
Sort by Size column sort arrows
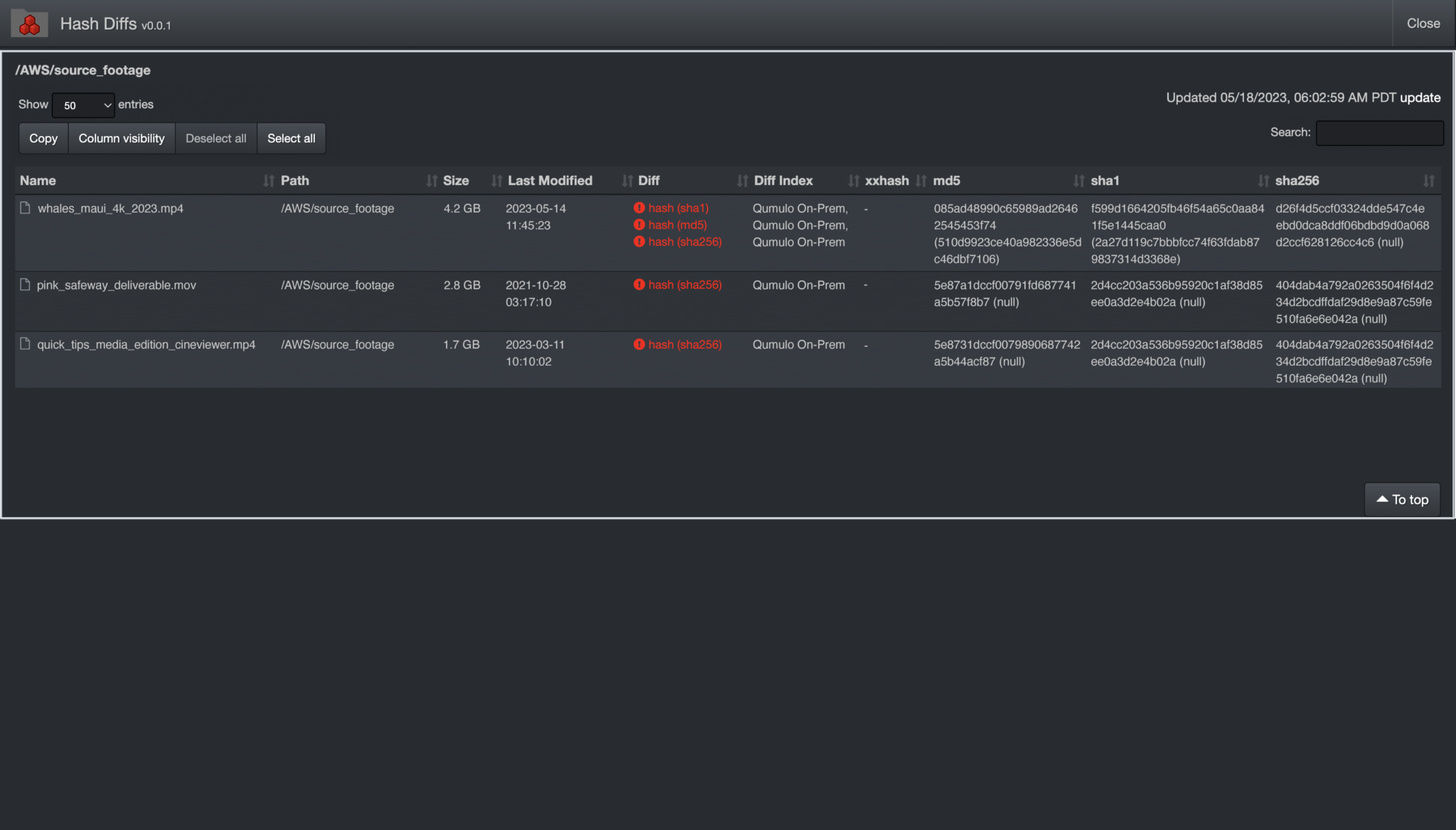[x=496, y=181]
